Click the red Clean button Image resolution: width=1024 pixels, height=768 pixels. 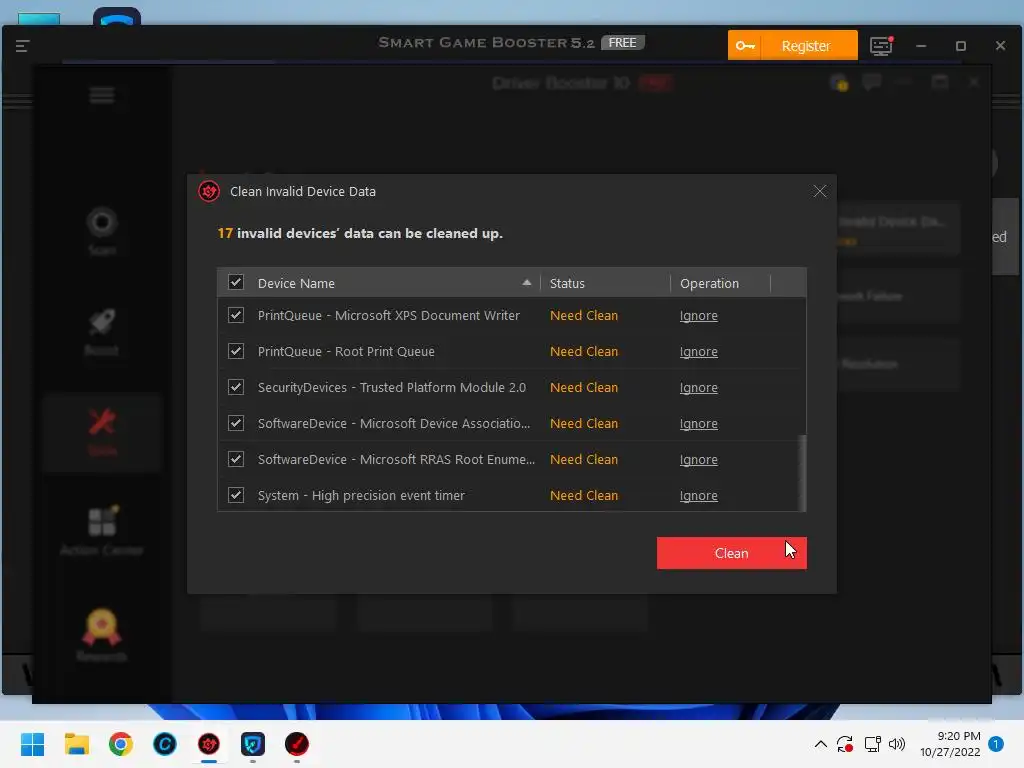click(x=731, y=553)
